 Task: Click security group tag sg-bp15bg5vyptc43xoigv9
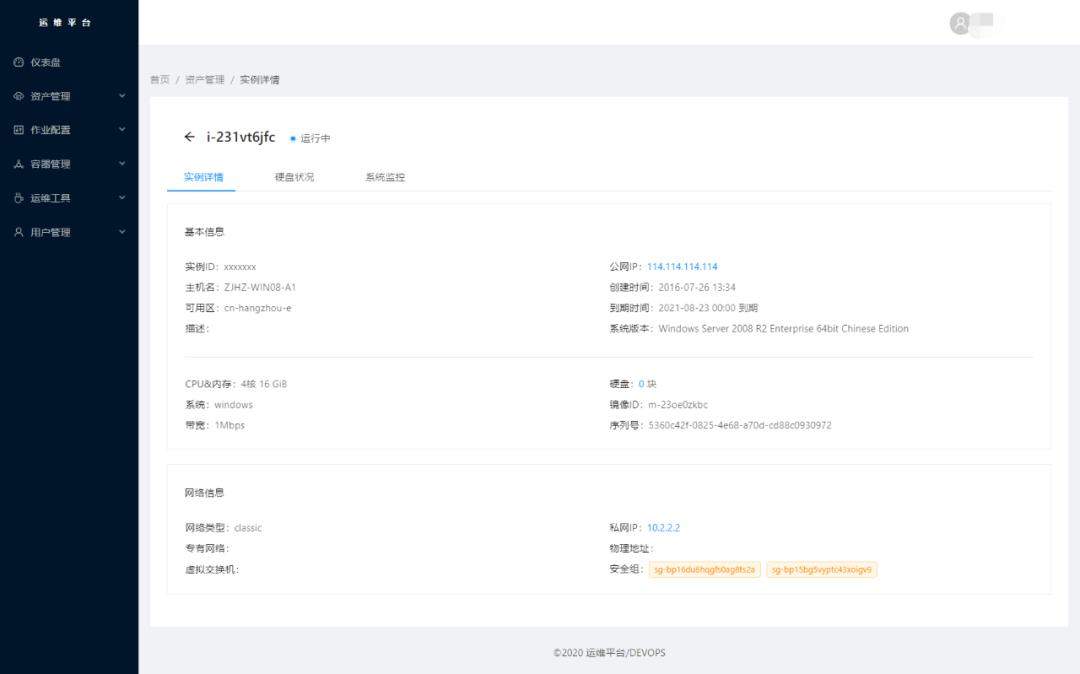pyautogui.click(x=822, y=569)
